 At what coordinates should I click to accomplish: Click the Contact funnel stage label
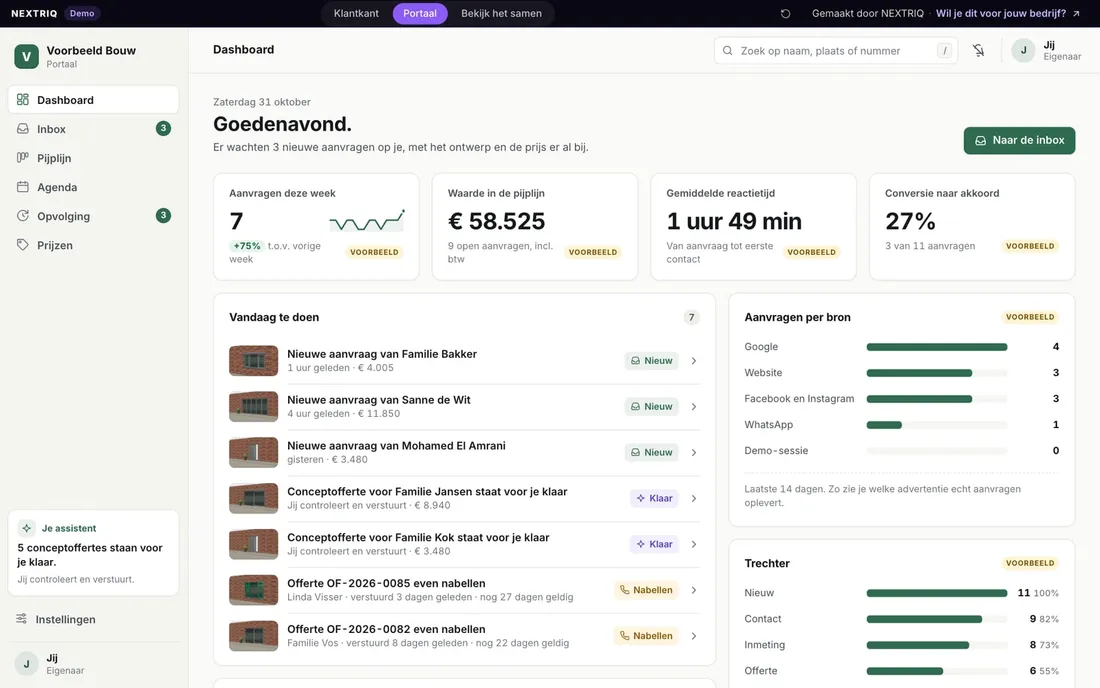(x=763, y=619)
